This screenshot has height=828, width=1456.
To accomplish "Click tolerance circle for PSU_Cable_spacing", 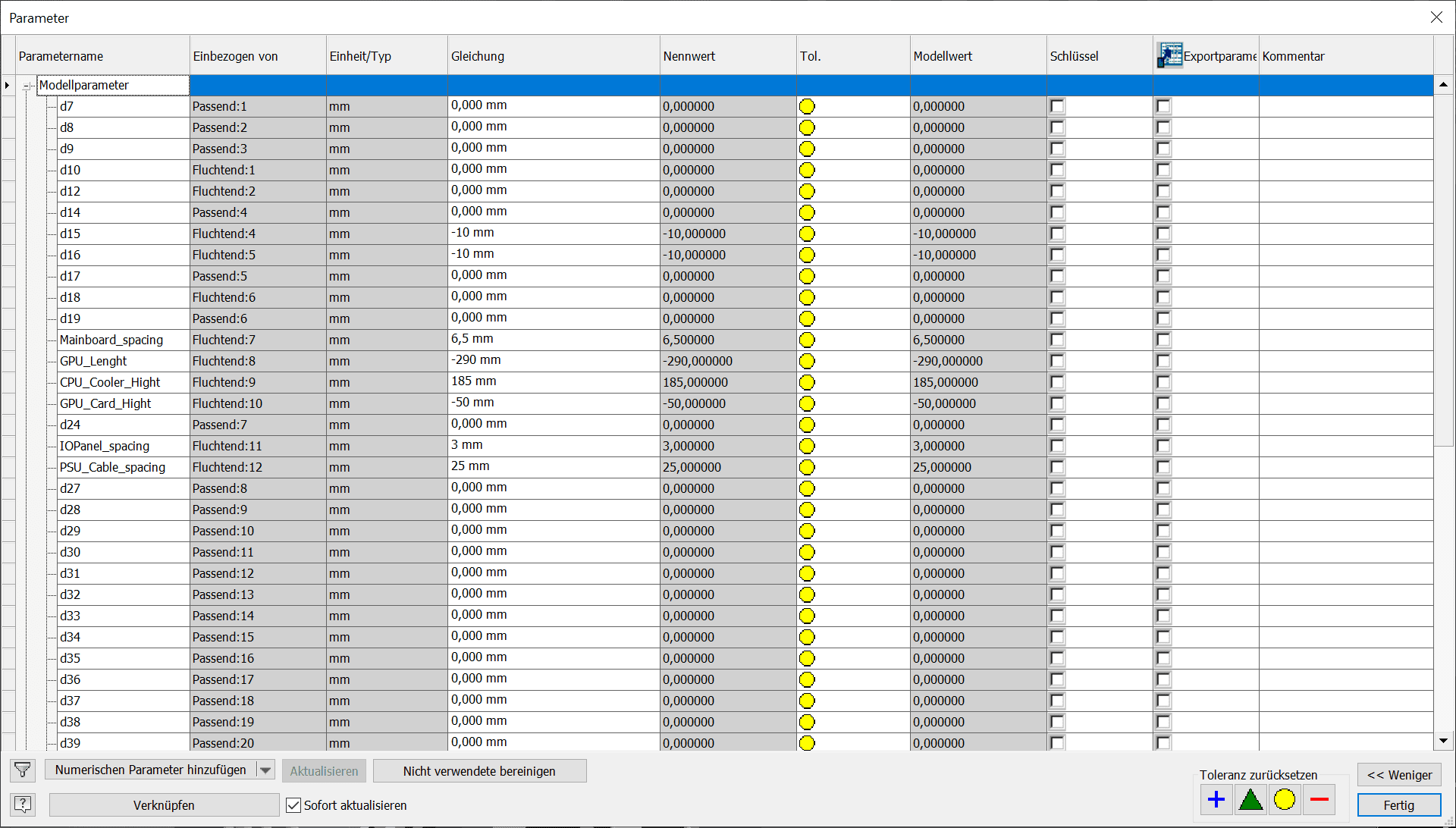I will (x=807, y=467).
